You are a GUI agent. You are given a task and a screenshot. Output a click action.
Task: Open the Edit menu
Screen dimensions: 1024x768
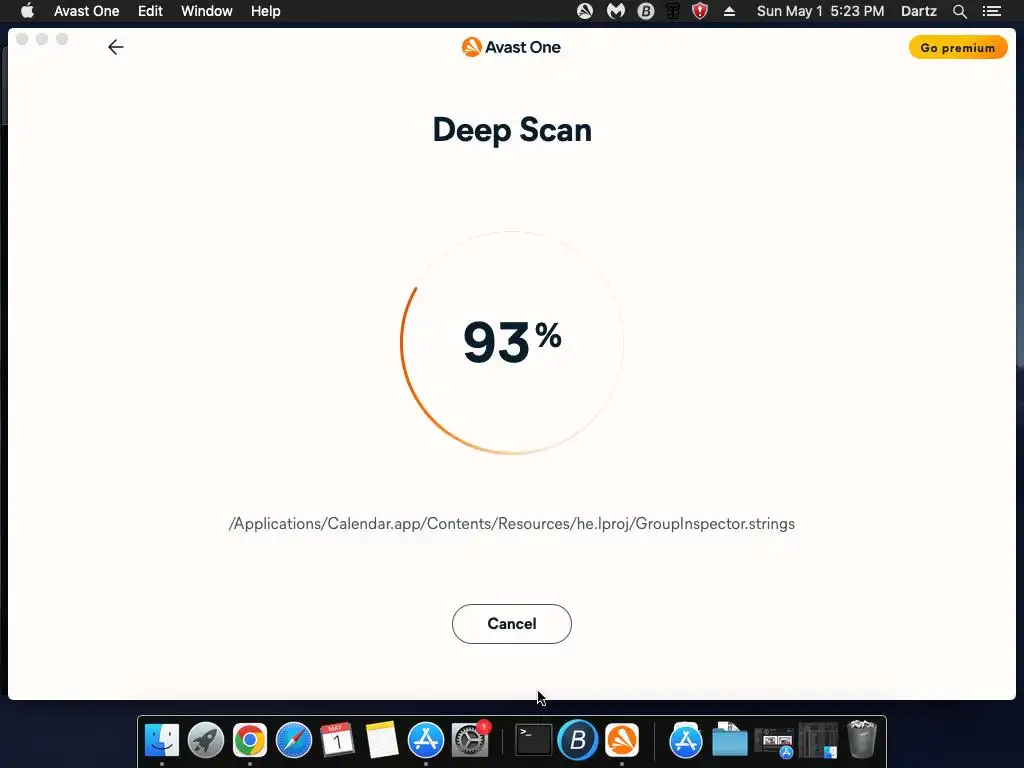[150, 11]
